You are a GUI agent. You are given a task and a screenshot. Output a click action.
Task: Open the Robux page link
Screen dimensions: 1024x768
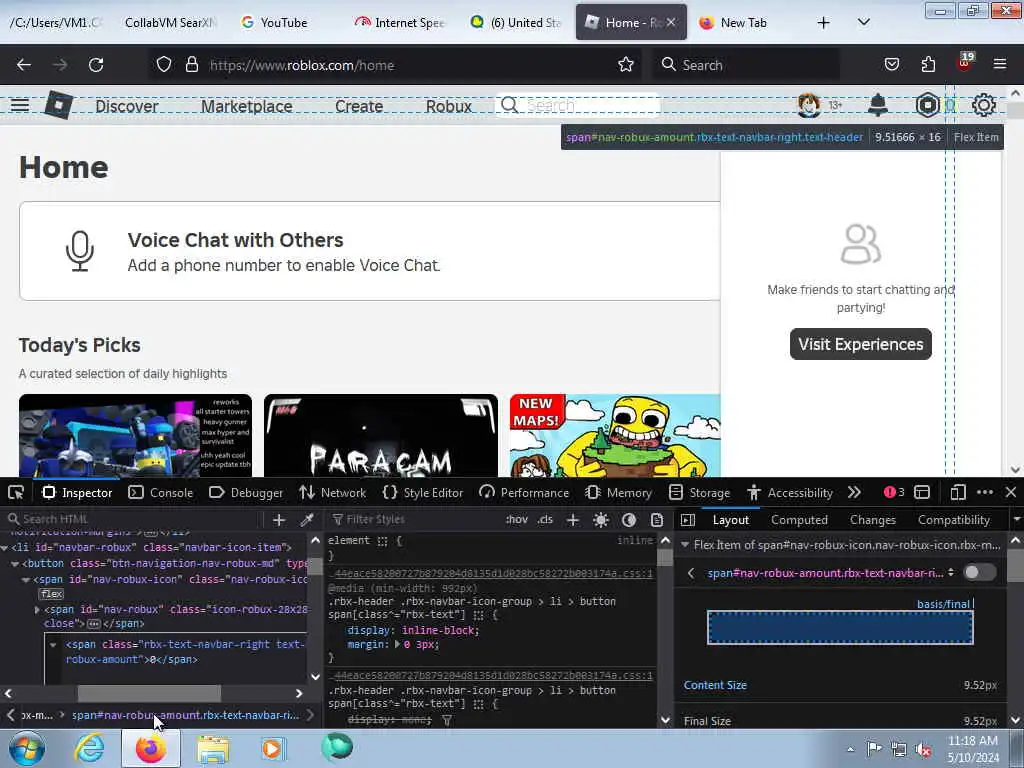(x=448, y=106)
